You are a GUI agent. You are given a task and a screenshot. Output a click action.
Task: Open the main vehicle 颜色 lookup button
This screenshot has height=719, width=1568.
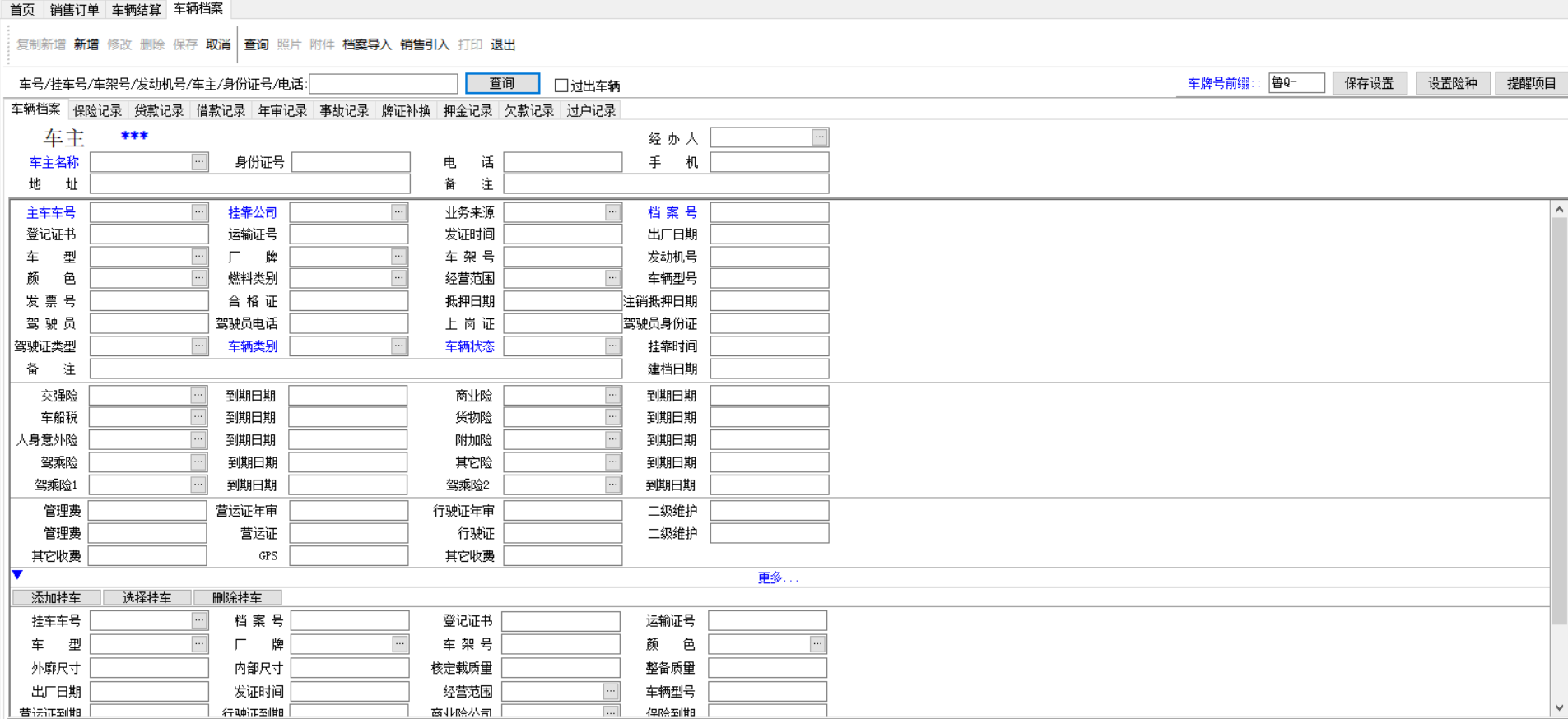[x=199, y=278]
